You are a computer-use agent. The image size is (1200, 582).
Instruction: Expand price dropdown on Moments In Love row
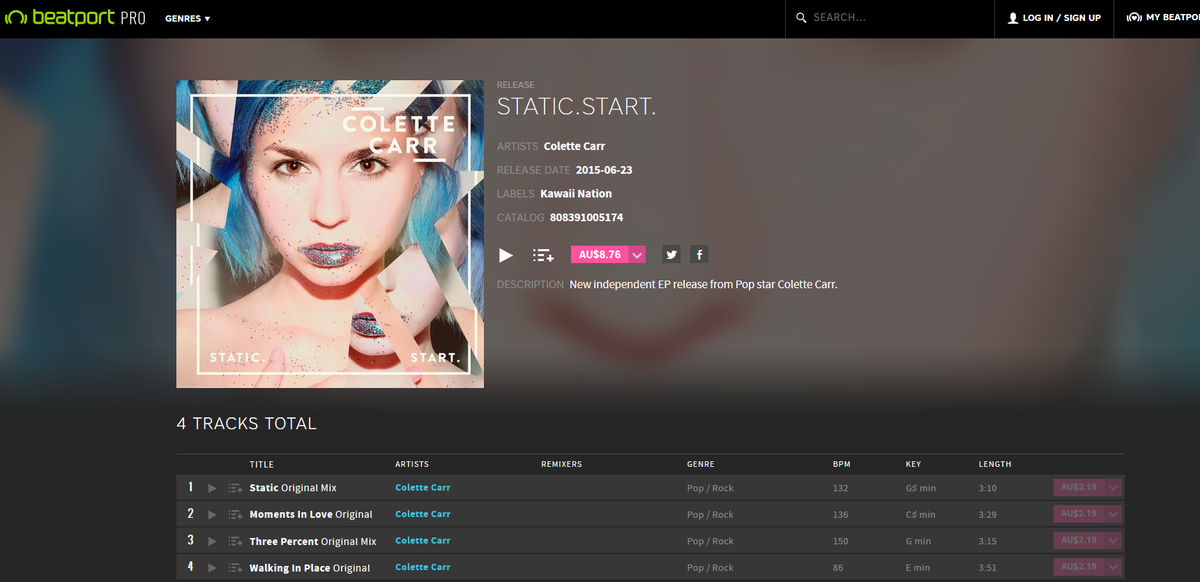pyautogui.click(x=1114, y=514)
